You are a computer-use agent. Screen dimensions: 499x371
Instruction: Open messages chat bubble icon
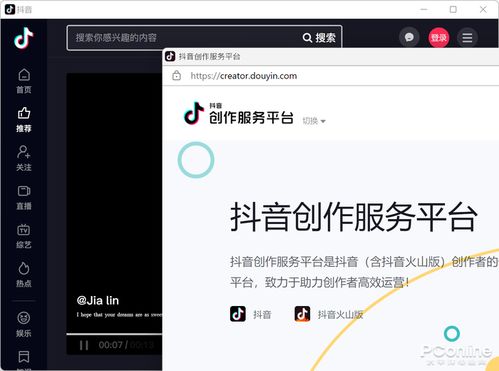tap(409, 37)
